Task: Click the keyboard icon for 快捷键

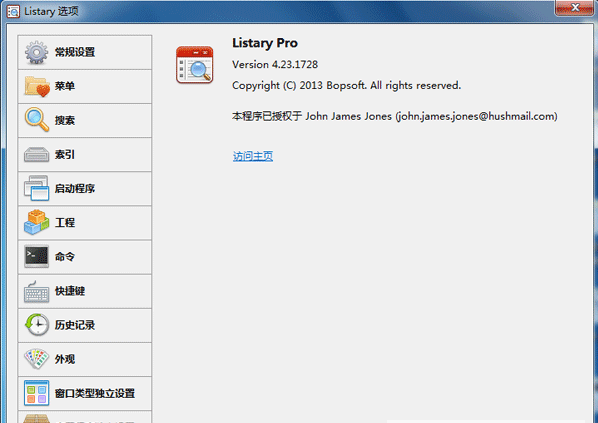Action: [x=36, y=292]
